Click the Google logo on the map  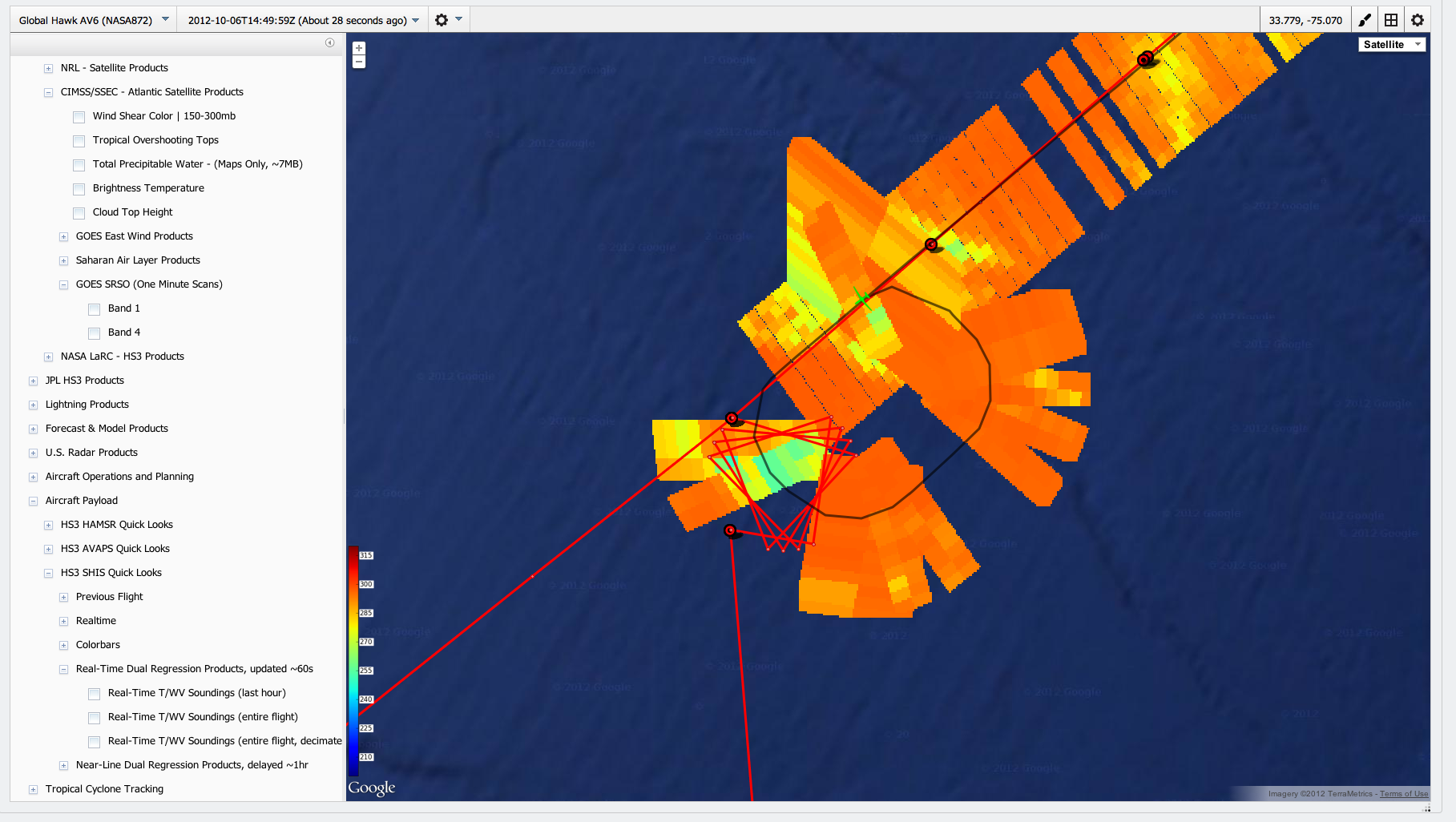point(372,788)
